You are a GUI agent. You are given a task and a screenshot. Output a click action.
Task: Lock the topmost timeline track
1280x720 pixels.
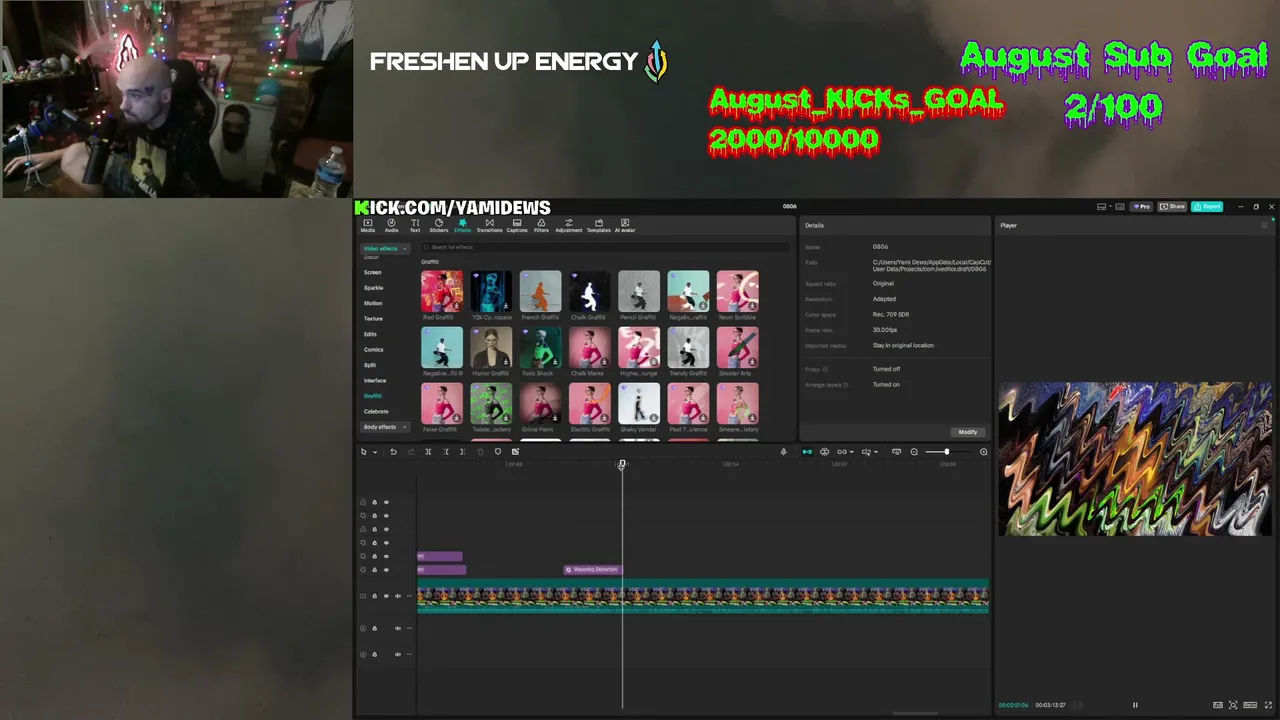pos(375,502)
